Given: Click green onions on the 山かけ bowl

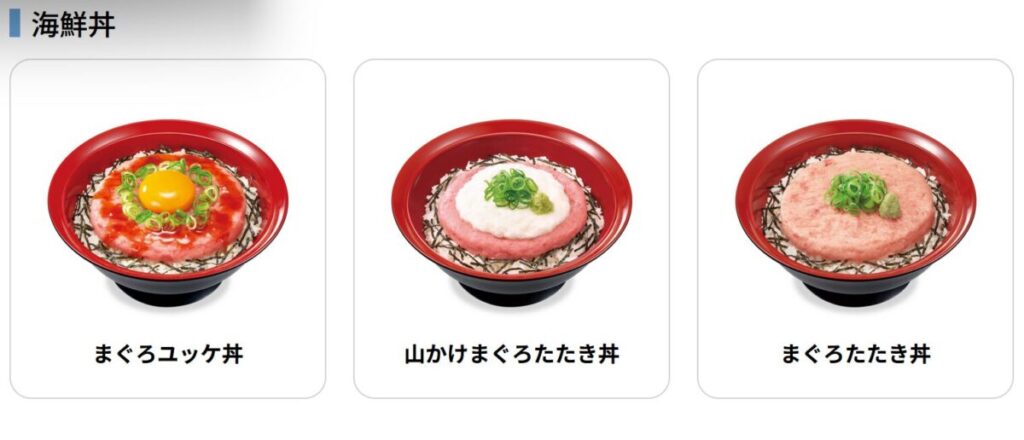Looking at the screenshot, I should [511, 189].
